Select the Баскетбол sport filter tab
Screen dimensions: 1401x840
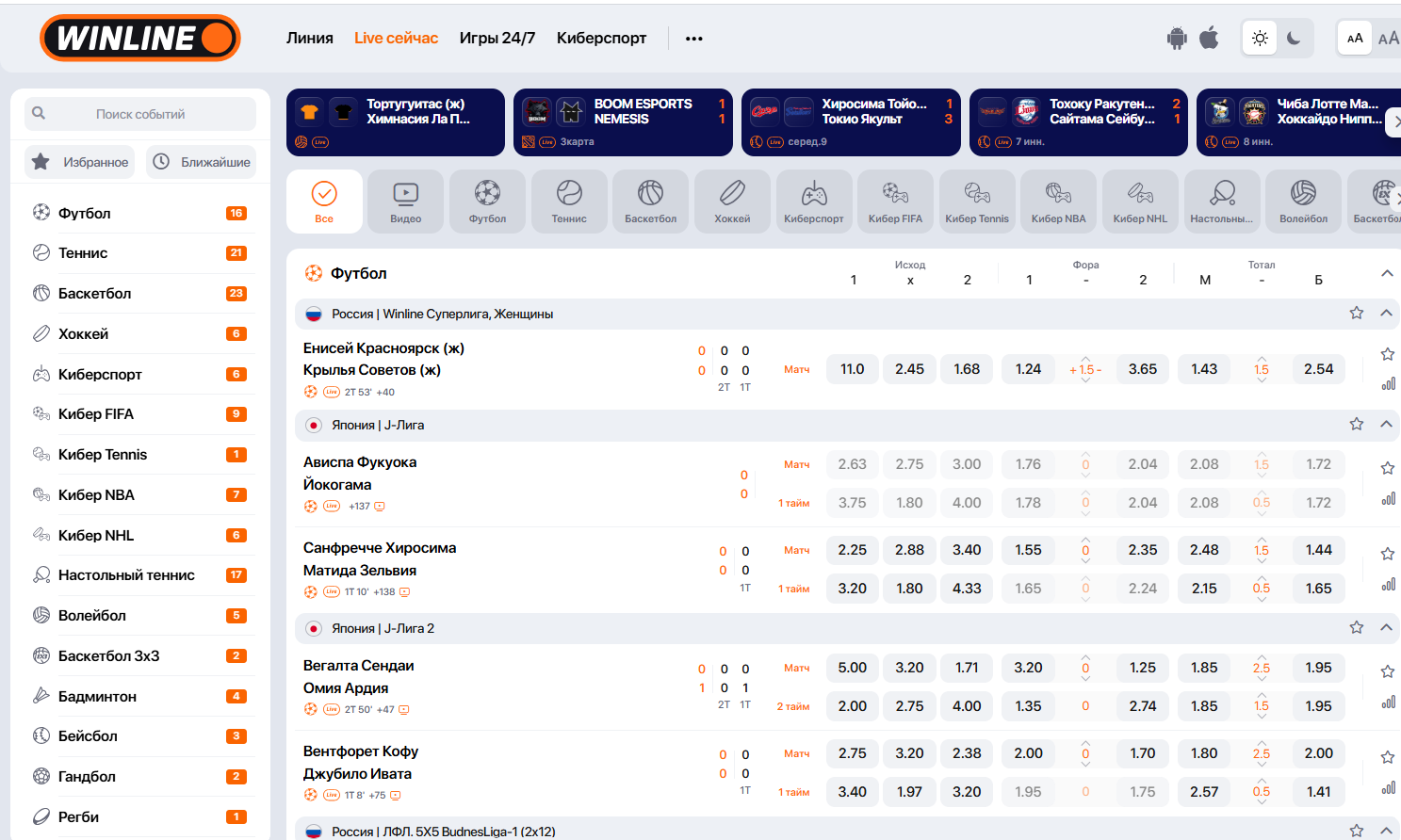(651, 202)
